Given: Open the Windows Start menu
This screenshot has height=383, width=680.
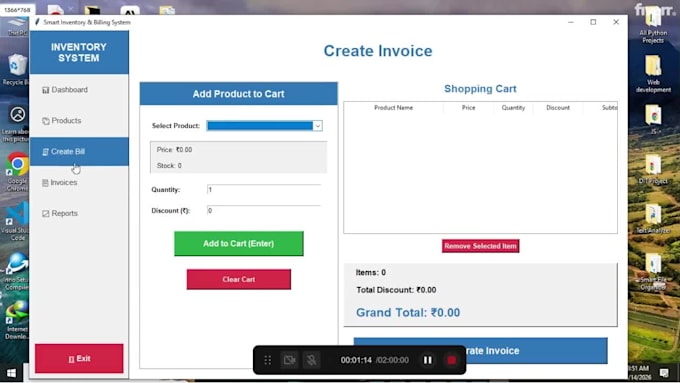Looking at the screenshot, I should 12,373.
